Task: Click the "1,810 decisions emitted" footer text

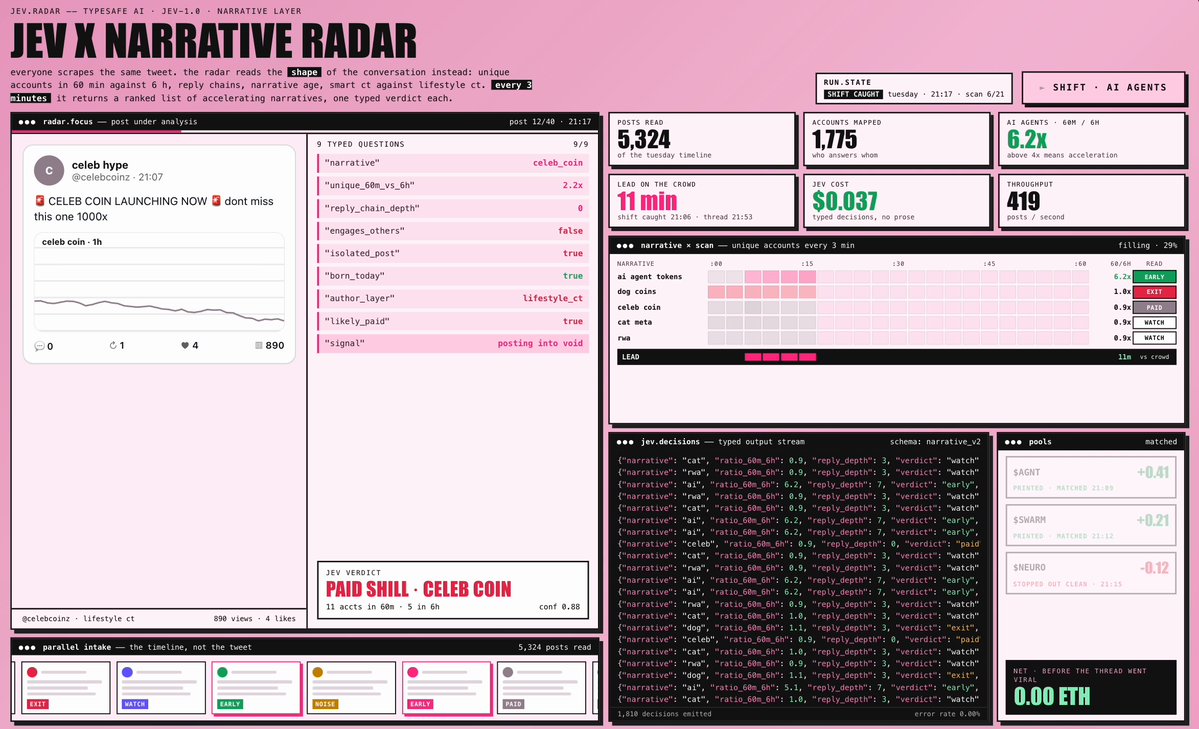Action: pyautogui.click(x=664, y=714)
